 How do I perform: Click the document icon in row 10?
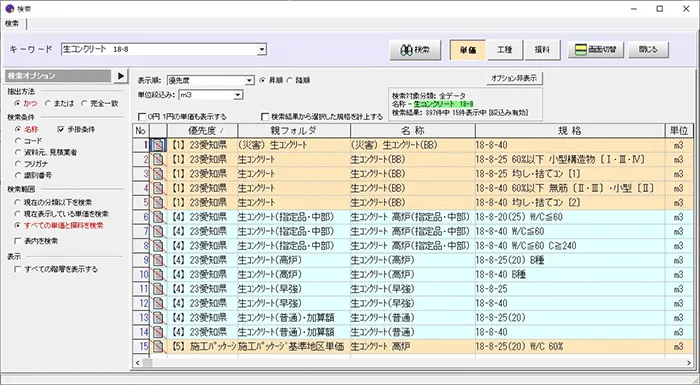click(158, 274)
